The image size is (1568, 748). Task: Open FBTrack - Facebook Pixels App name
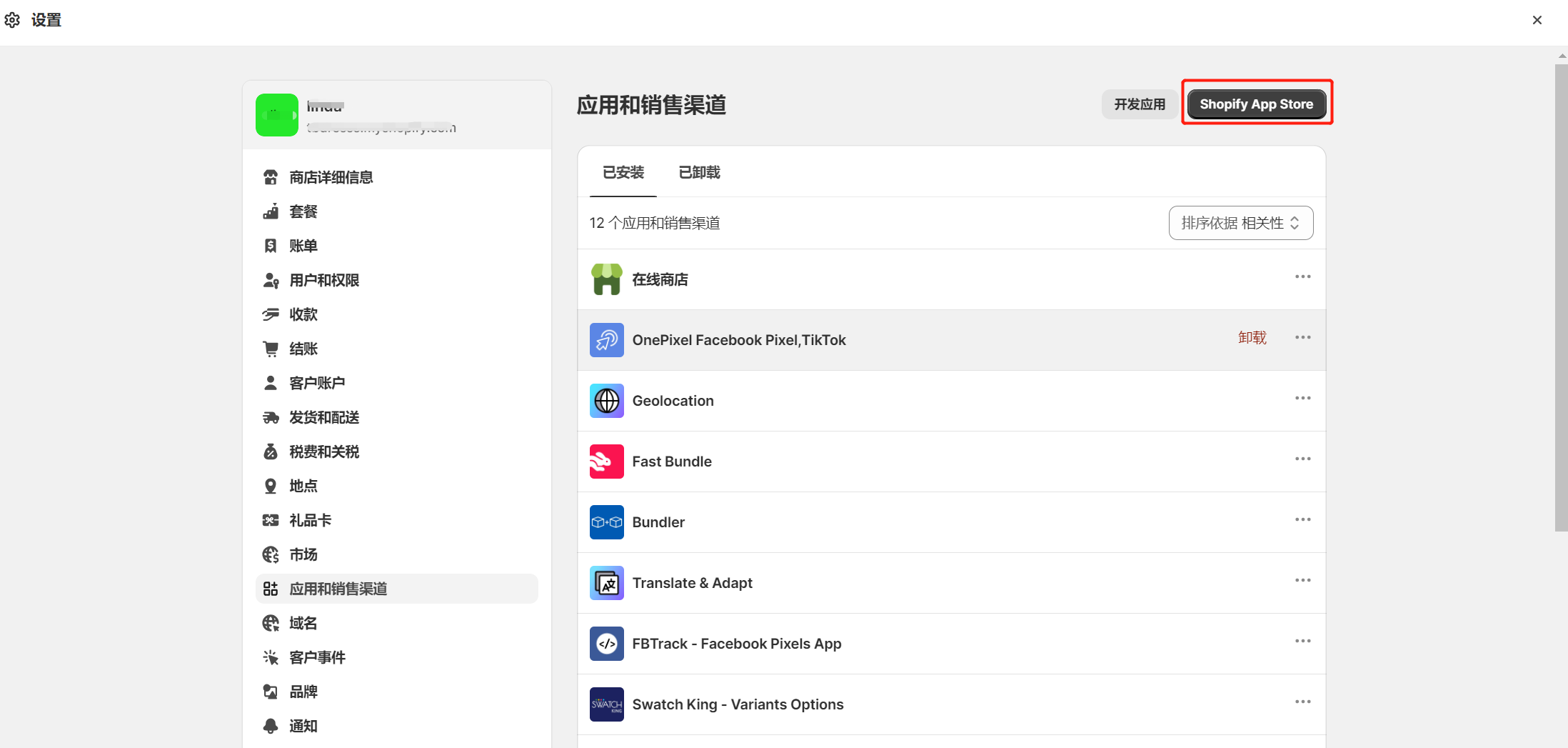[737, 644]
